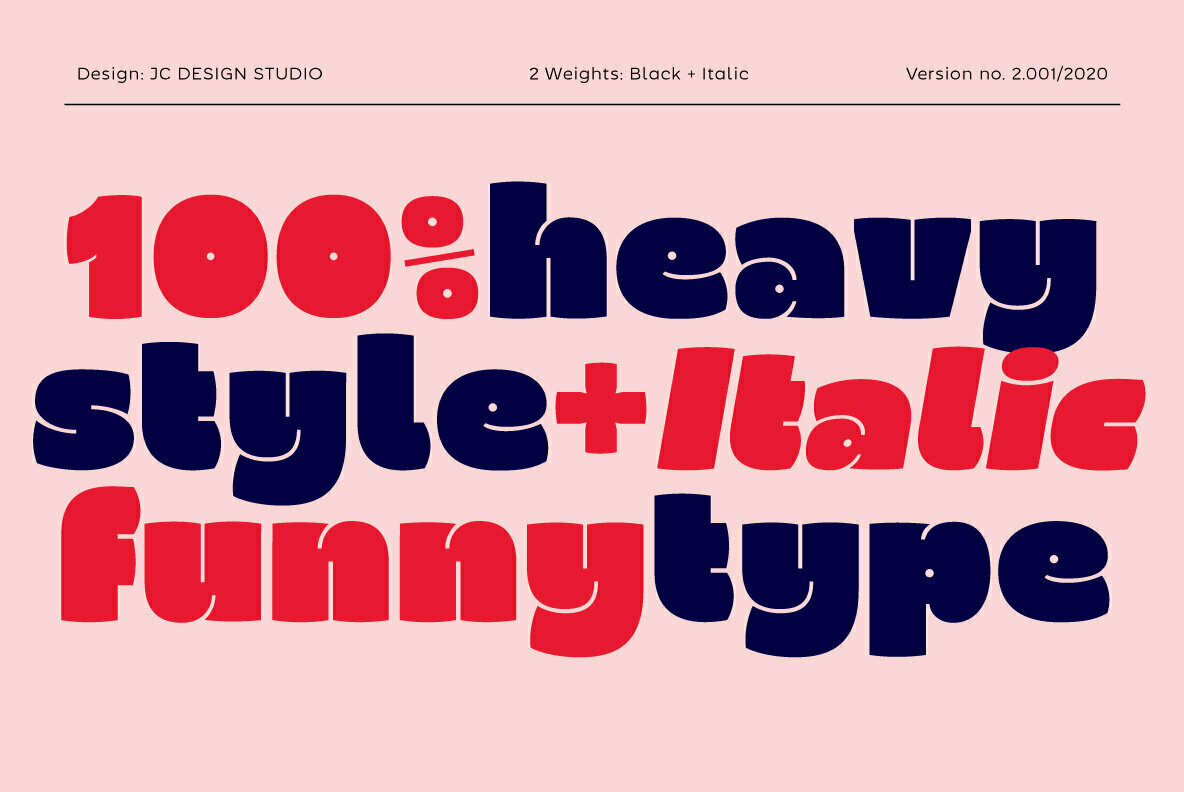Select the first zero in 100

(208, 257)
